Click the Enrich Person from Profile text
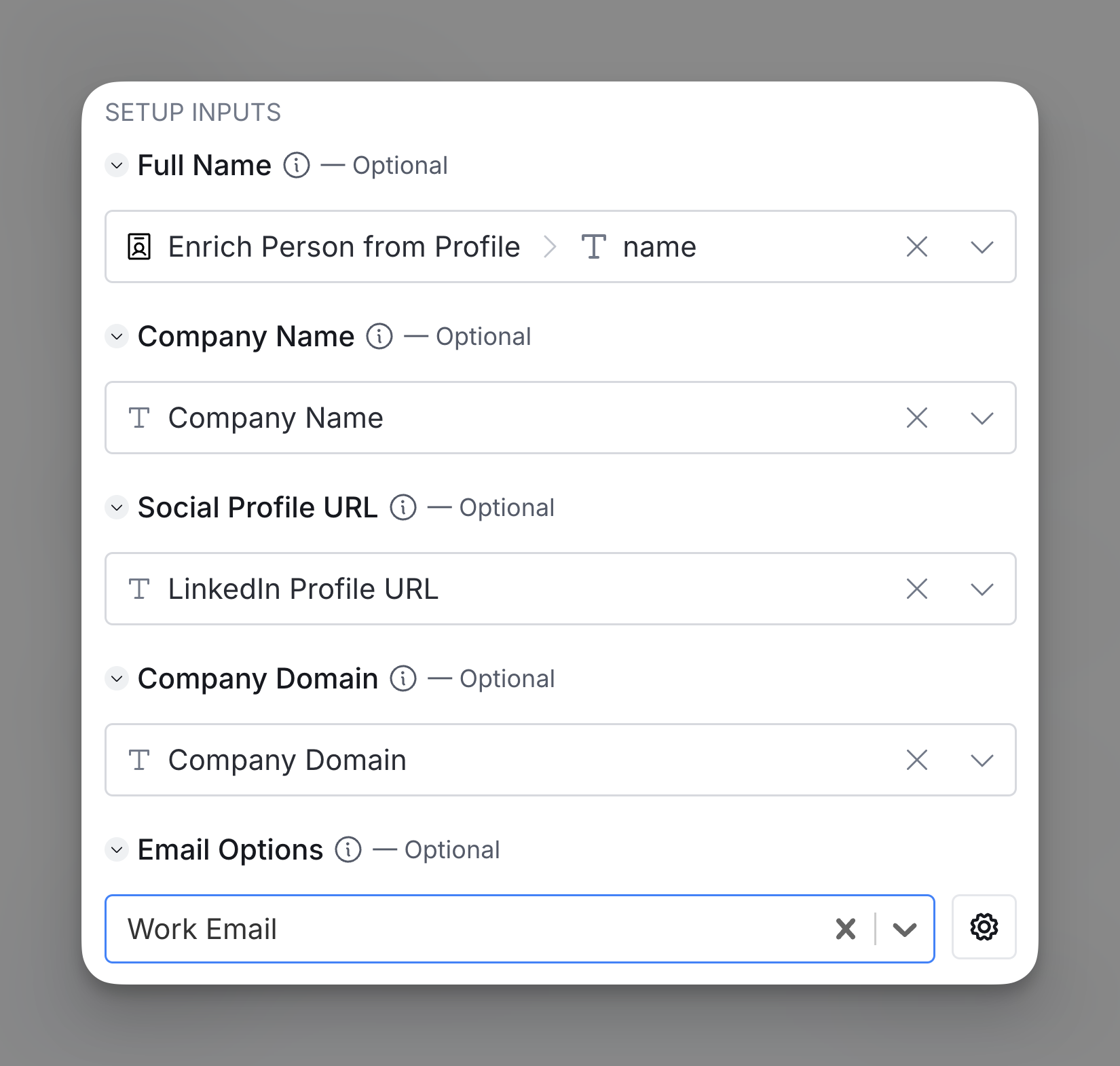This screenshot has height=1066, width=1120. [344, 246]
